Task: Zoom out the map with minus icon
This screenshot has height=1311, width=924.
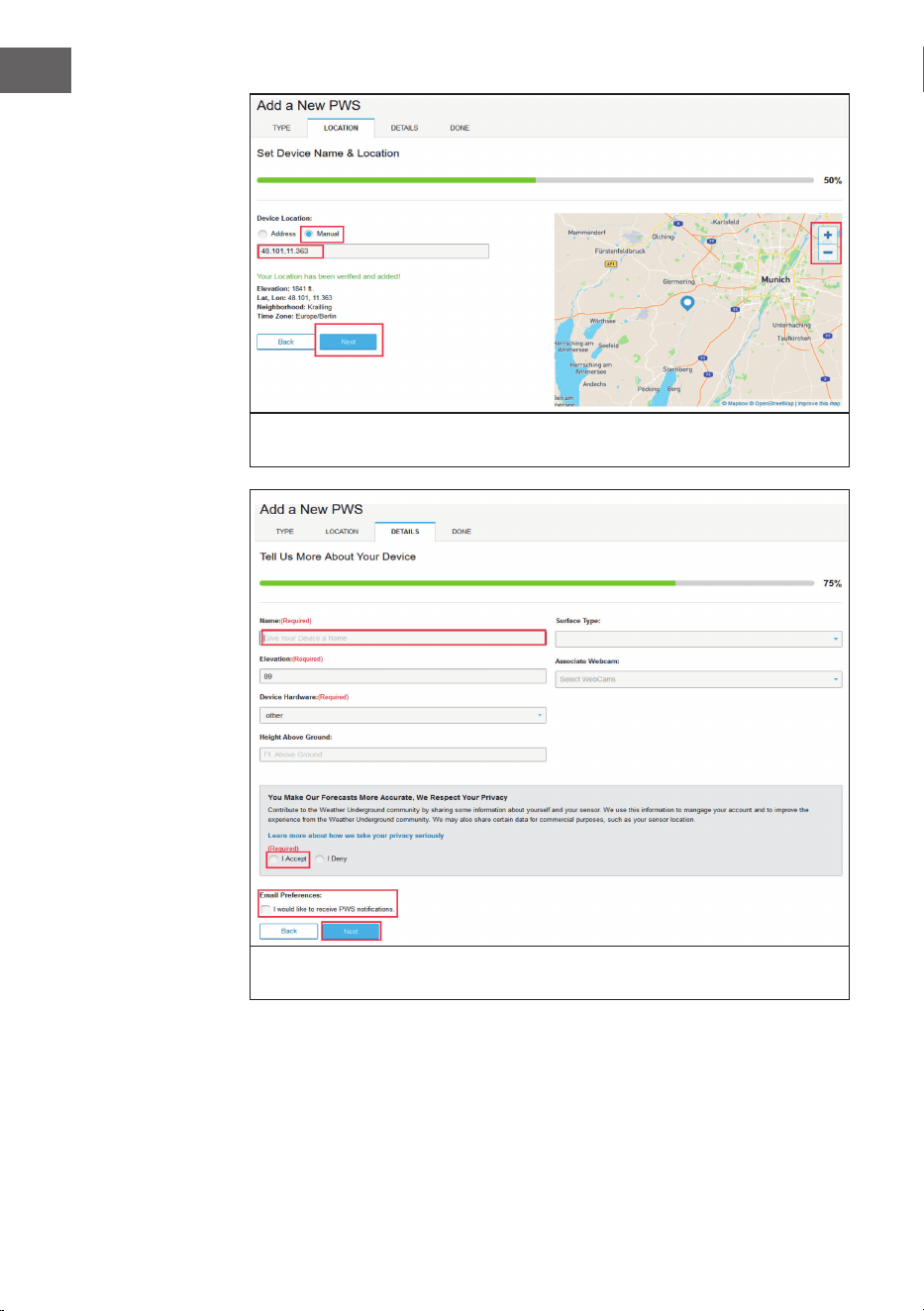Action: (827, 252)
